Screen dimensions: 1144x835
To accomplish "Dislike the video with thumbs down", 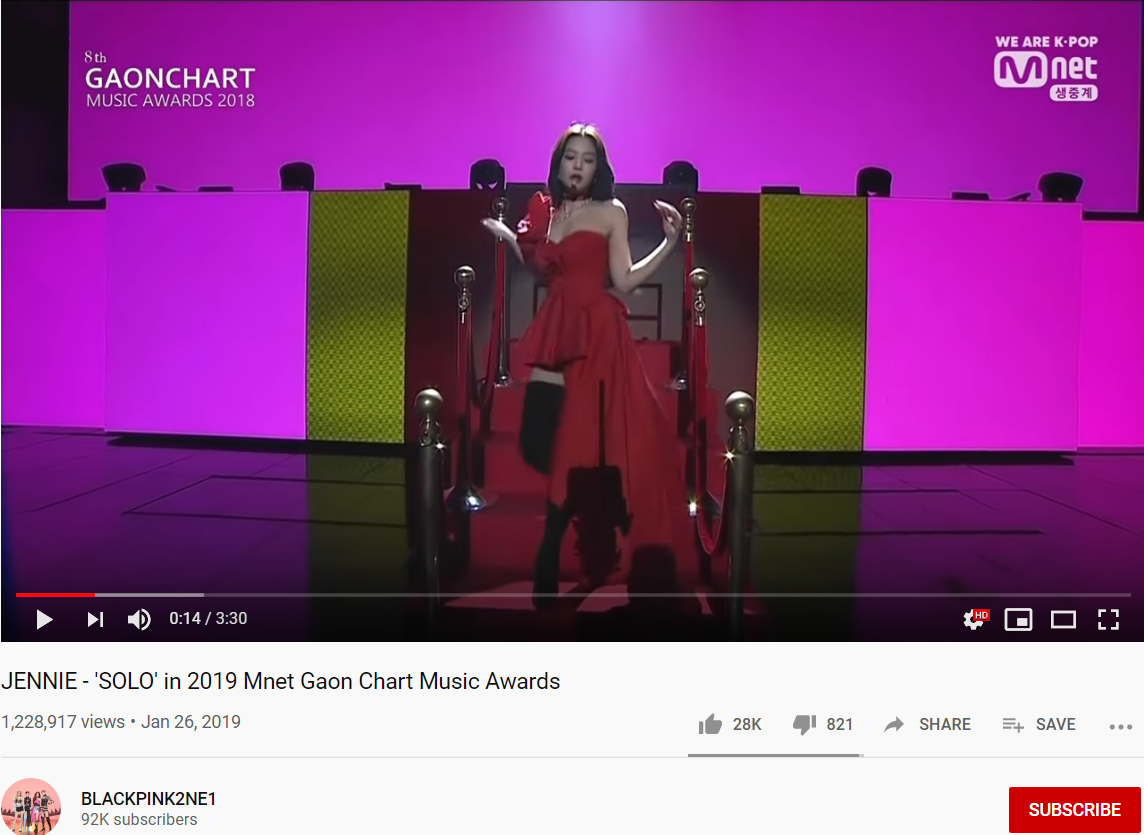I will point(804,724).
